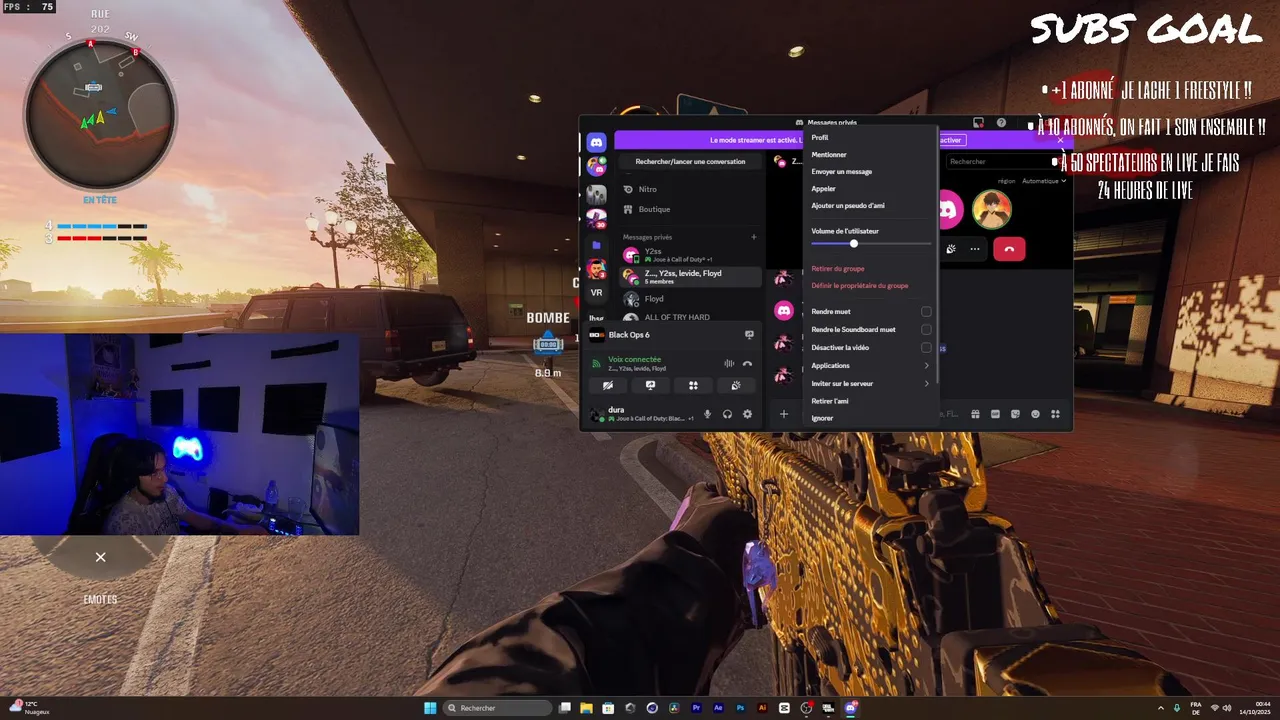The height and width of the screenshot is (720, 1280).
Task: Open Discord icon in taskbar
Action: (x=851, y=708)
